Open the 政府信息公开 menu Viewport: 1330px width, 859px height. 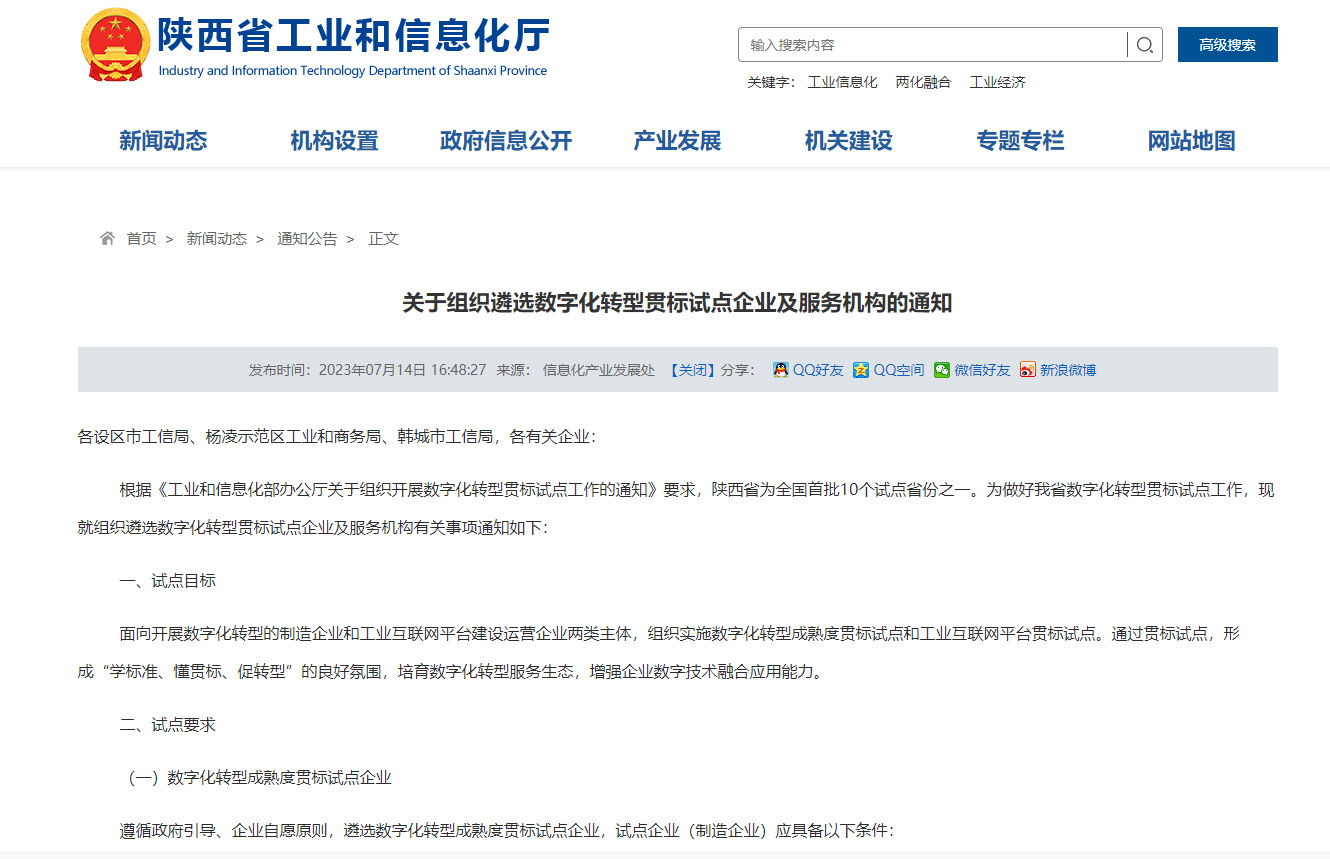click(506, 141)
